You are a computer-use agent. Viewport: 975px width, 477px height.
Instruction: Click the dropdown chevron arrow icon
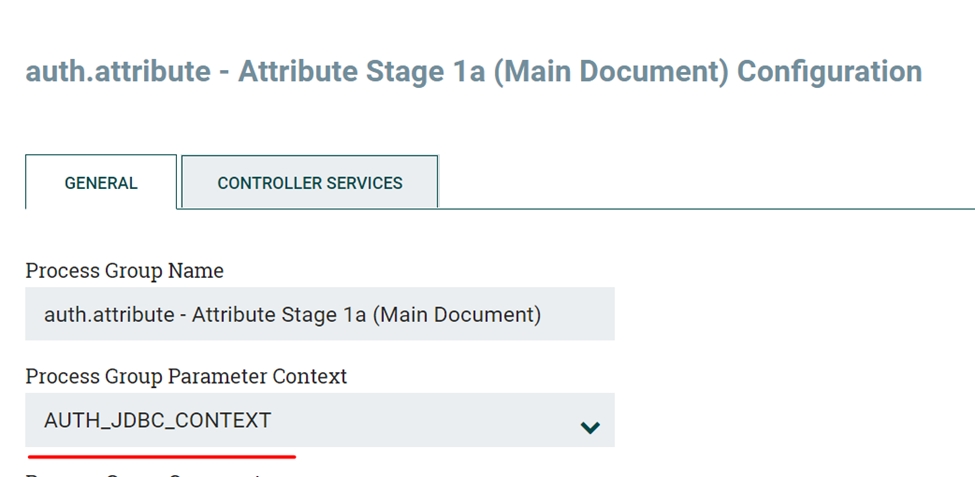[x=590, y=428]
